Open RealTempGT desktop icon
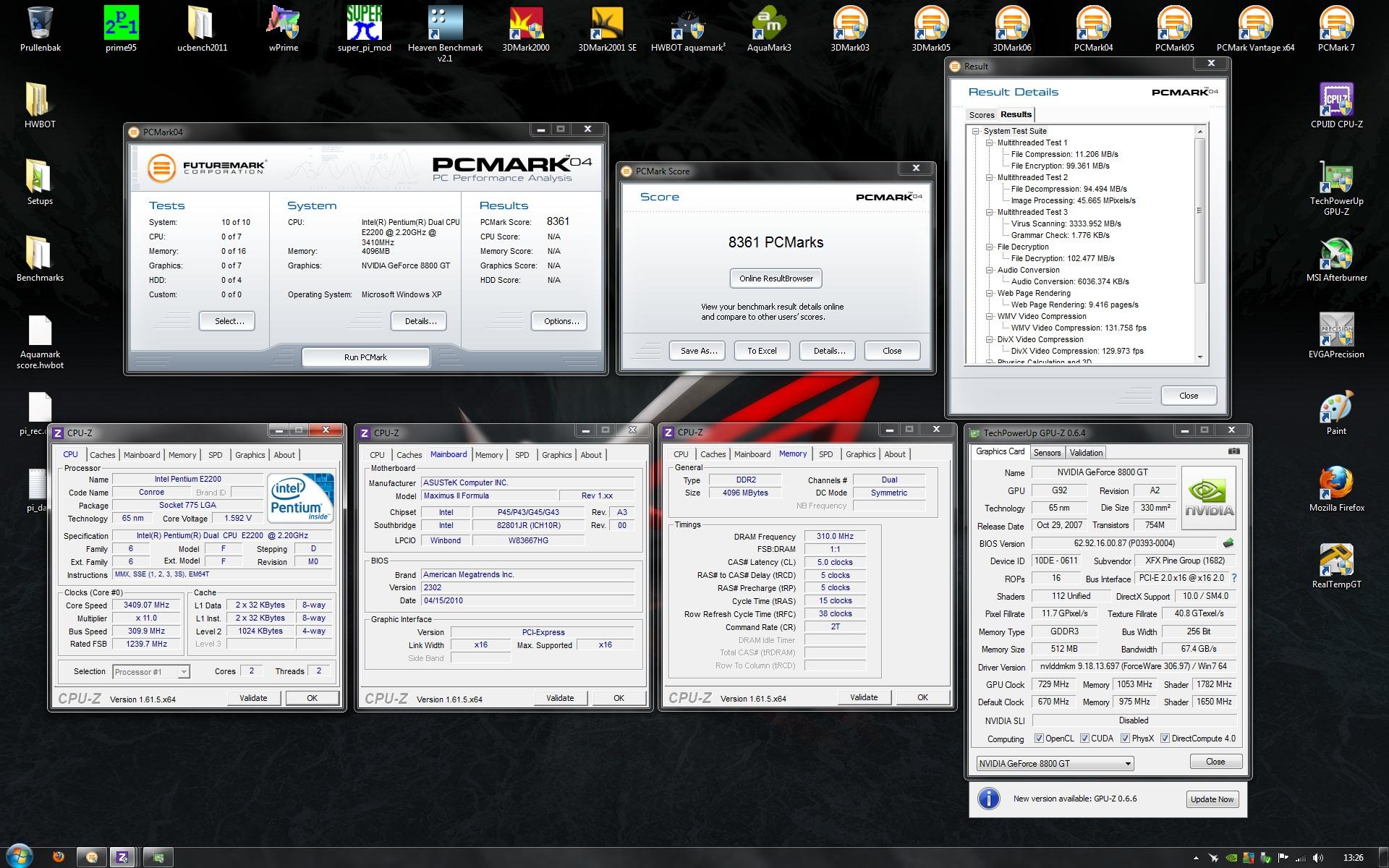 click(x=1336, y=566)
